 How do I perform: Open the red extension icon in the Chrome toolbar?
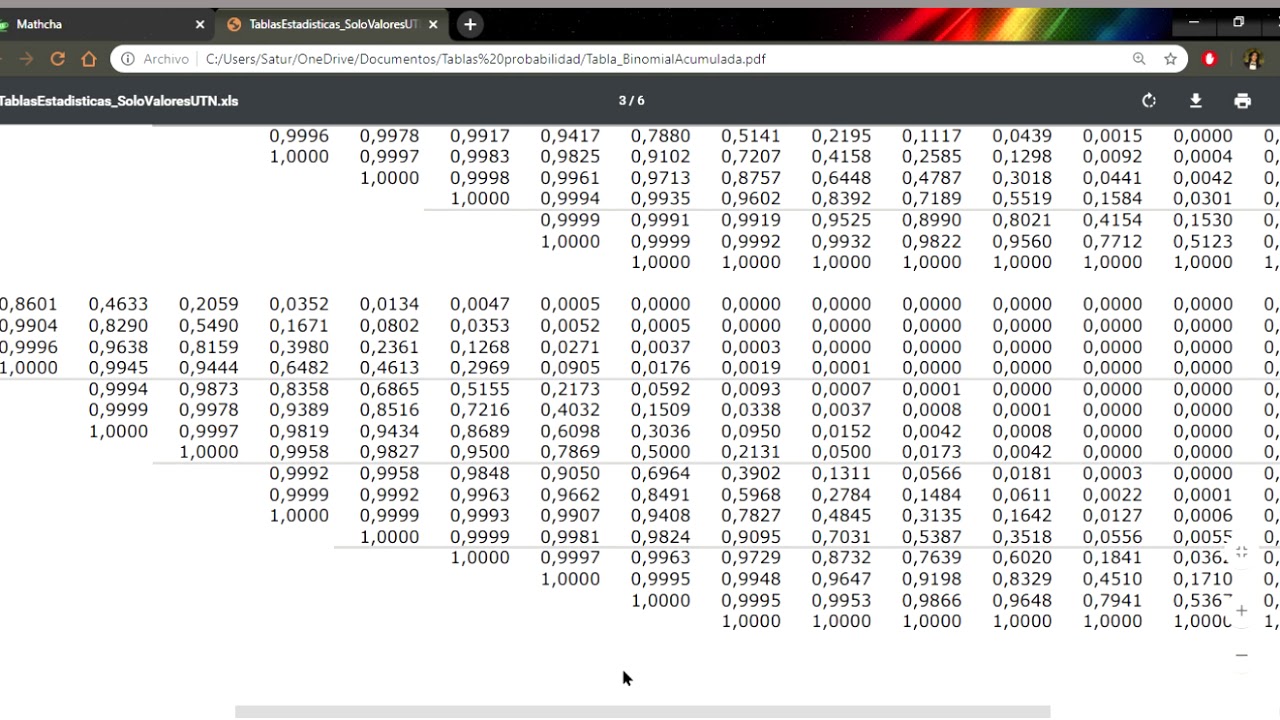tap(1209, 59)
